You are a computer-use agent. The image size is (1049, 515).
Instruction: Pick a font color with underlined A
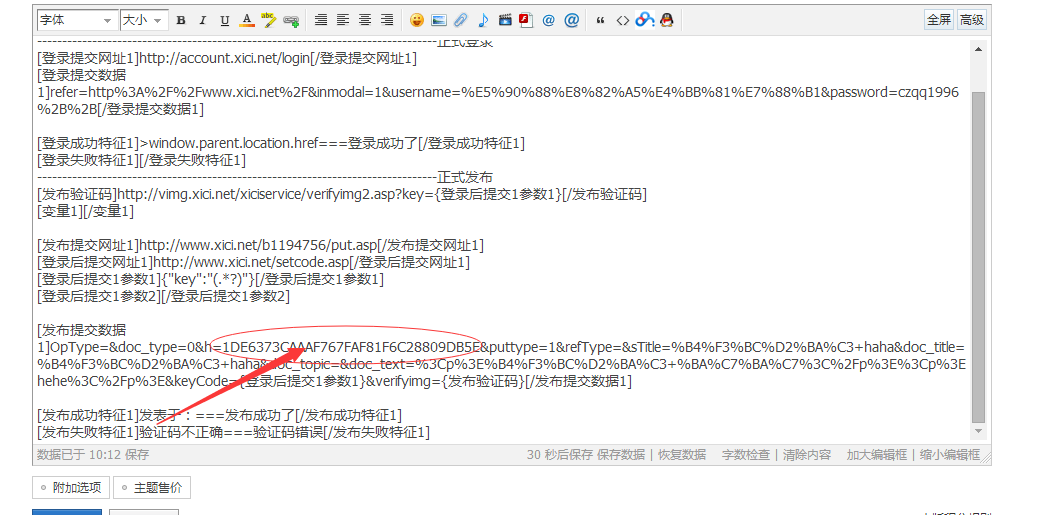247,20
